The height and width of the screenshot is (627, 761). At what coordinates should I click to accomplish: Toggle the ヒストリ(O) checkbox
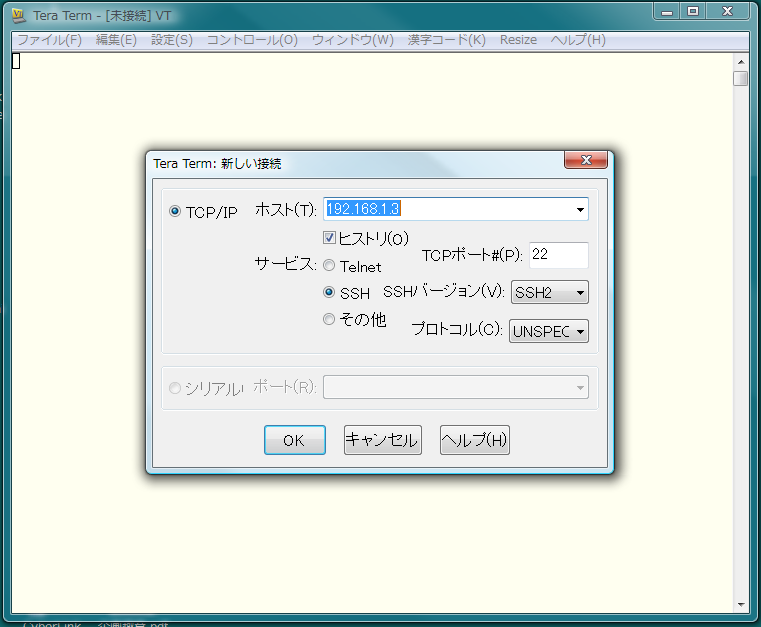(329, 238)
